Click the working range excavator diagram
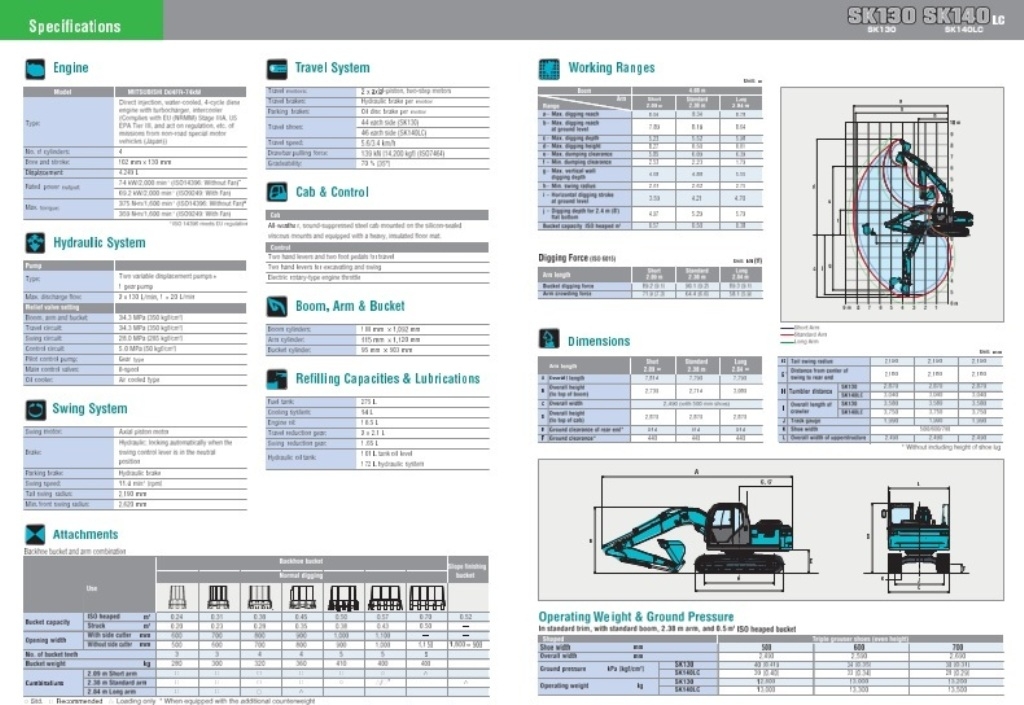This screenshot has height=705, width=1024. click(891, 204)
